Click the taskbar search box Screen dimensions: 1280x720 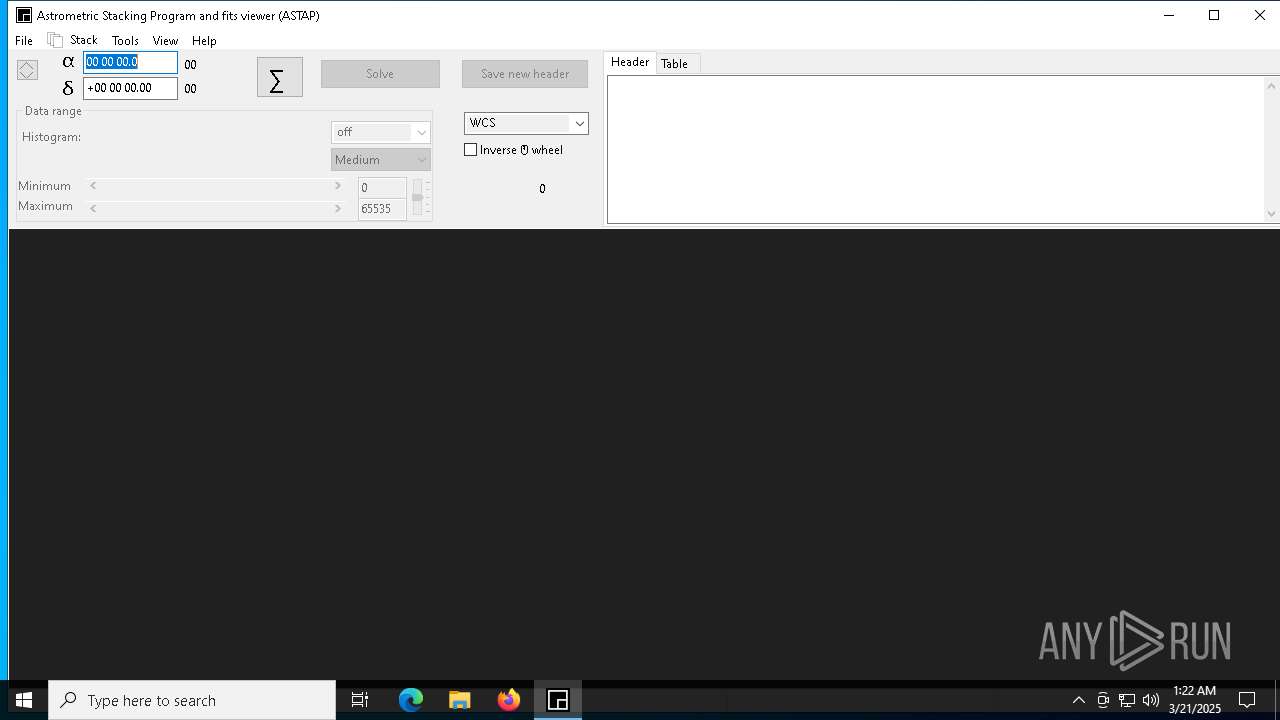(192, 700)
